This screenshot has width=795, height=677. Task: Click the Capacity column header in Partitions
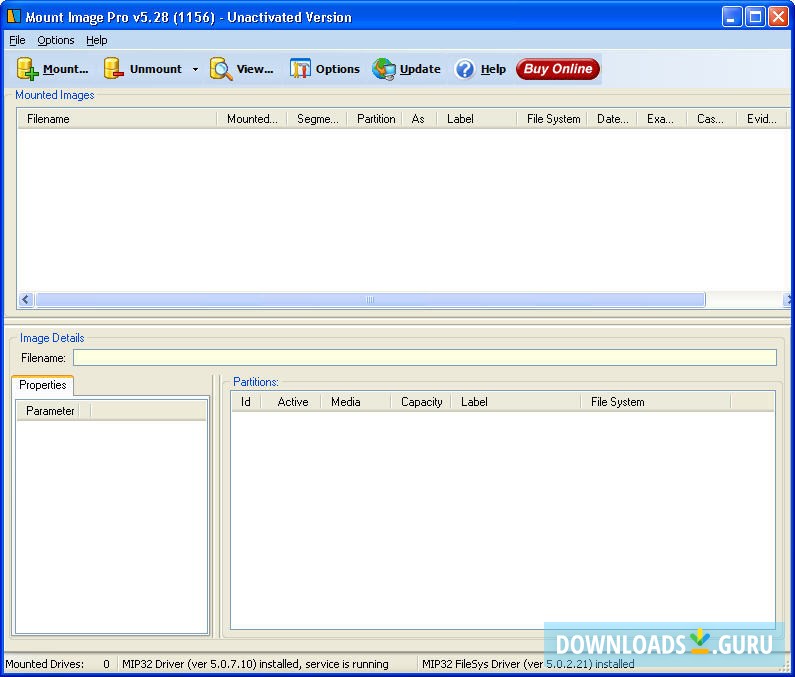tap(421, 402)
